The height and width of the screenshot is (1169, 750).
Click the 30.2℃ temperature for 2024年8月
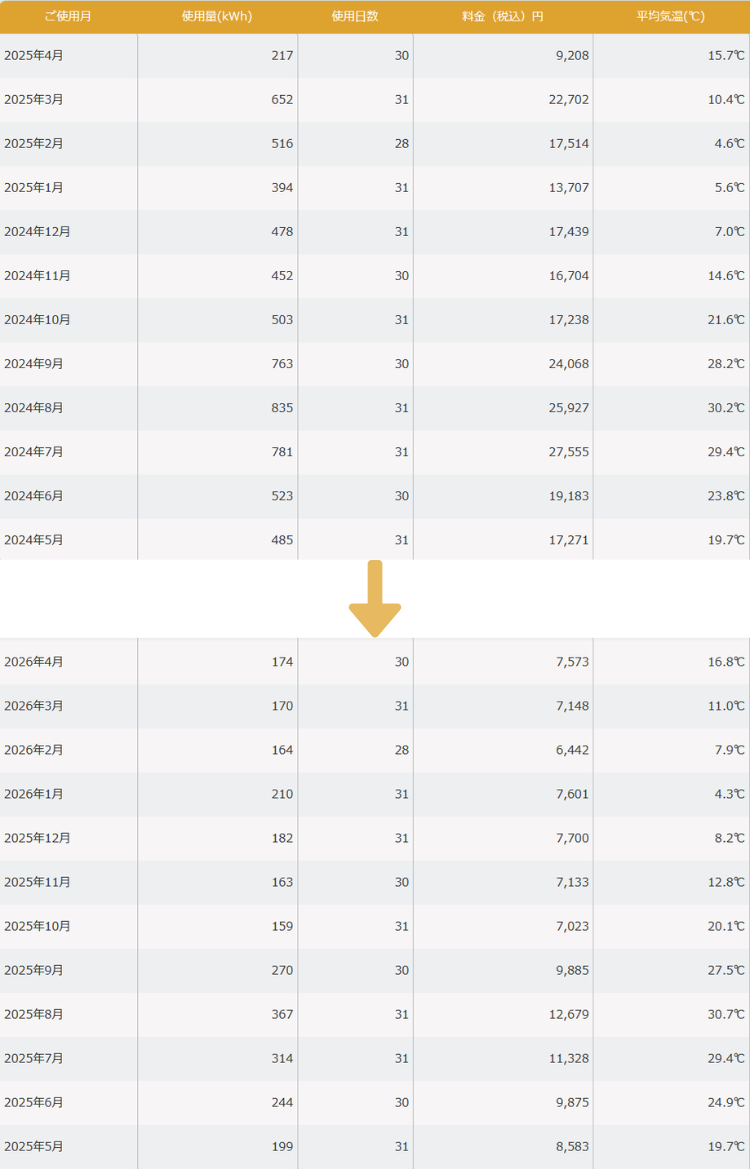pyautogui.click(x=726, y=408)
